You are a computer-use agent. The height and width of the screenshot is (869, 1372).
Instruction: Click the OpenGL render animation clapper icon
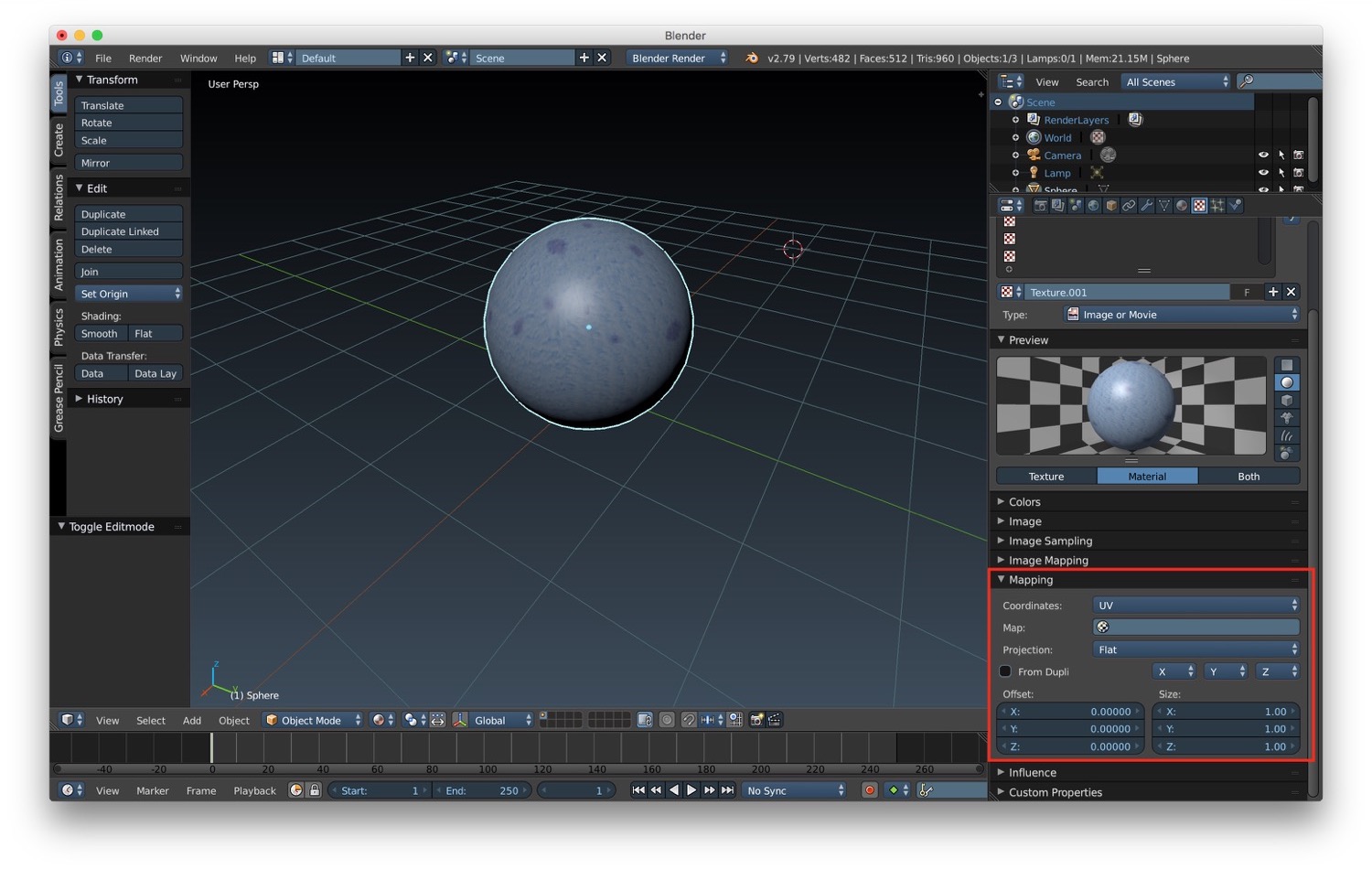point(774,720)
